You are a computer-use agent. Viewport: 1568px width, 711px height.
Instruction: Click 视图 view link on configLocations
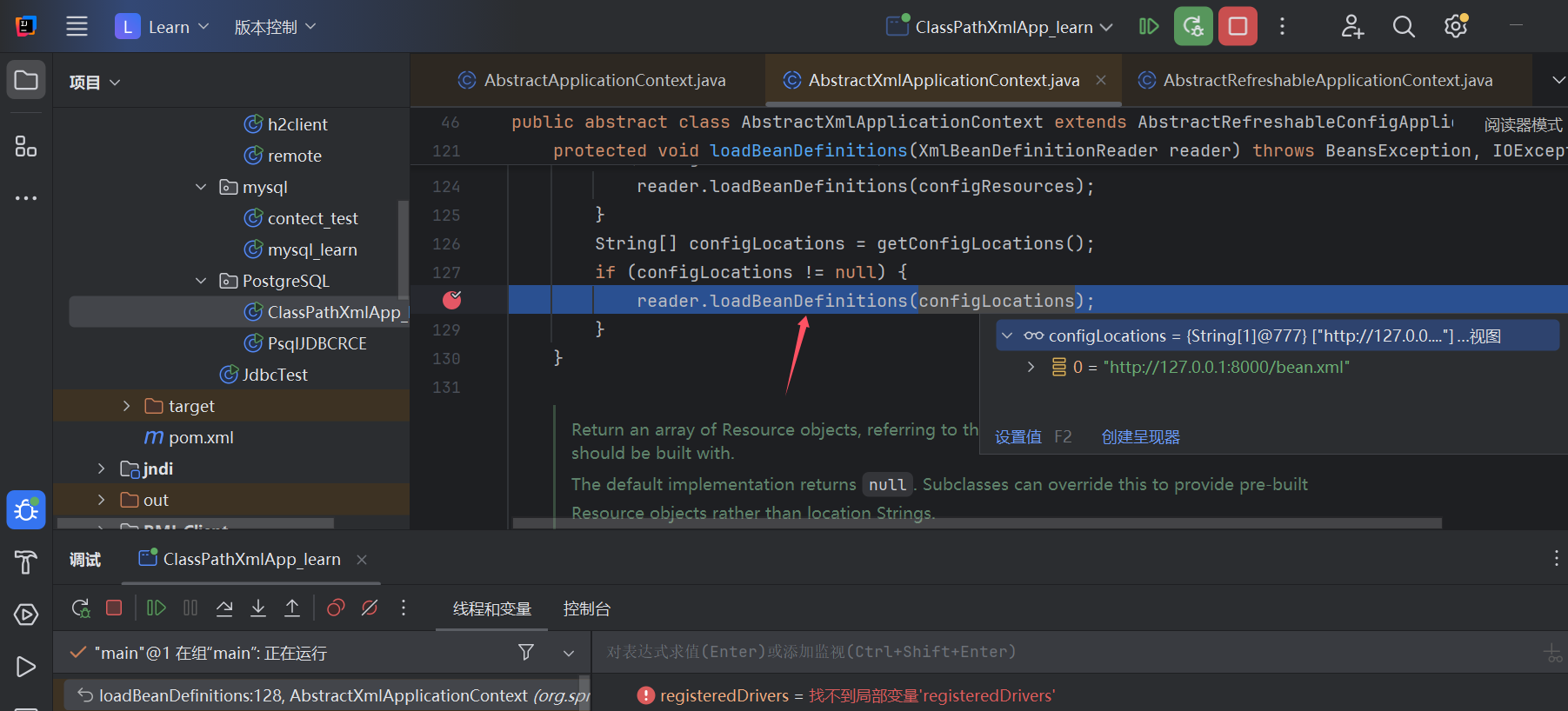coord(1485,336)
